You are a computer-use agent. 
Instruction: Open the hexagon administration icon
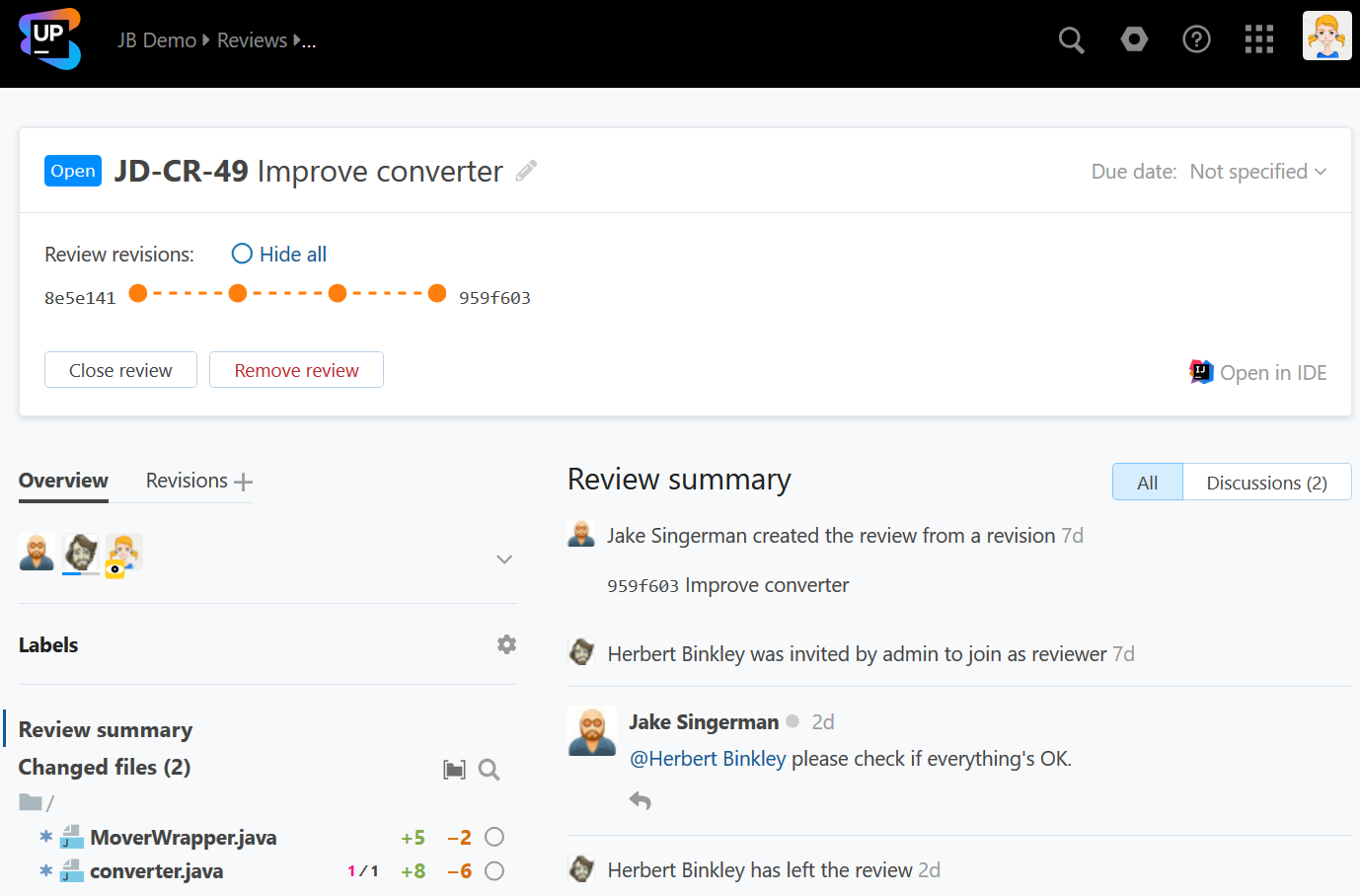[1134, 39]
